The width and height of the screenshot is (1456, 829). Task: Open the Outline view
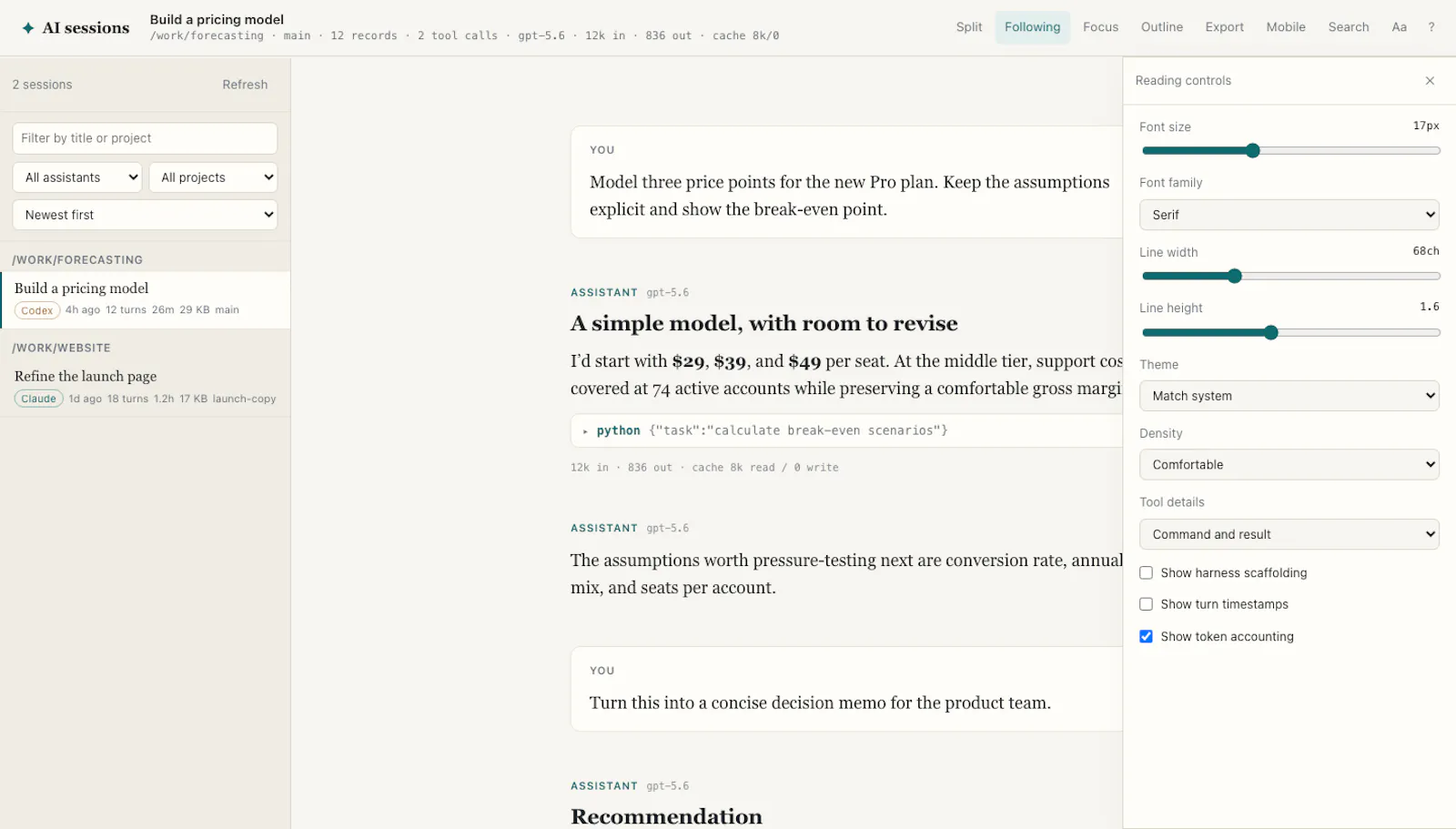[1162, 27]
